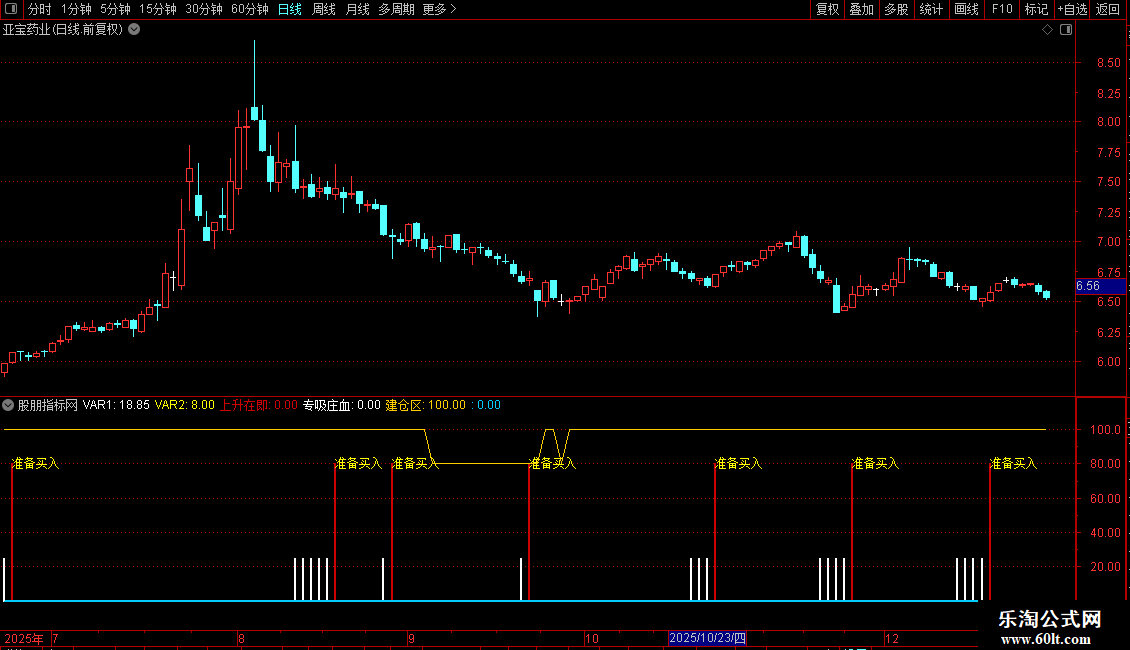Open F10 company information
Screen dimensions: 1130x650
click(x=1002, y=9)
